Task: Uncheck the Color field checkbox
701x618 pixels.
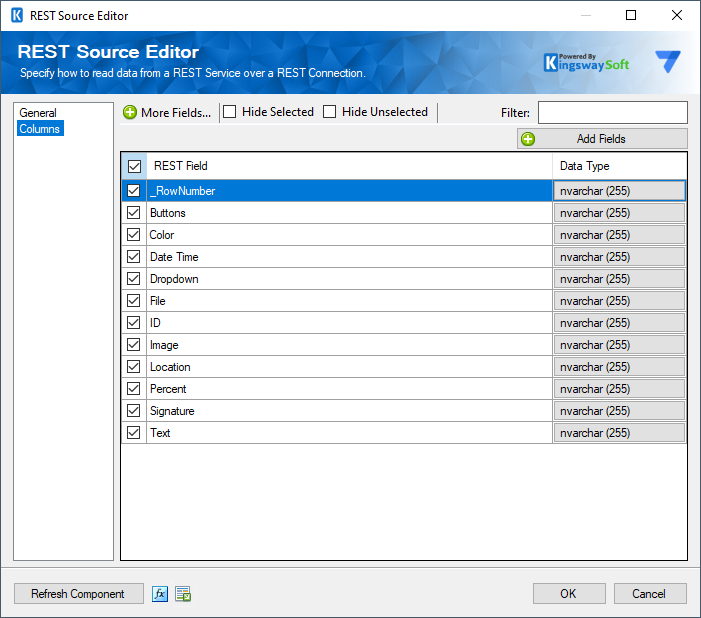Action: [134, 234]
